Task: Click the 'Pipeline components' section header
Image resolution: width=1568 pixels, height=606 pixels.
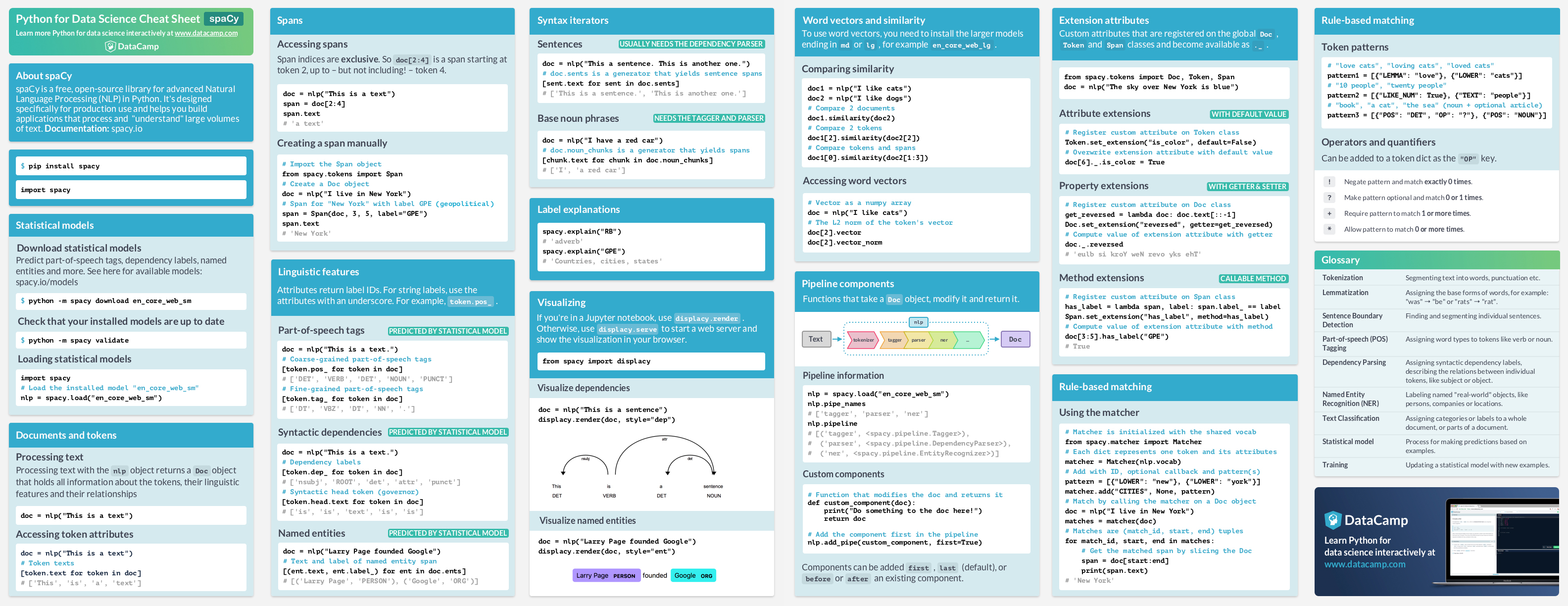Action: (847, 283)
